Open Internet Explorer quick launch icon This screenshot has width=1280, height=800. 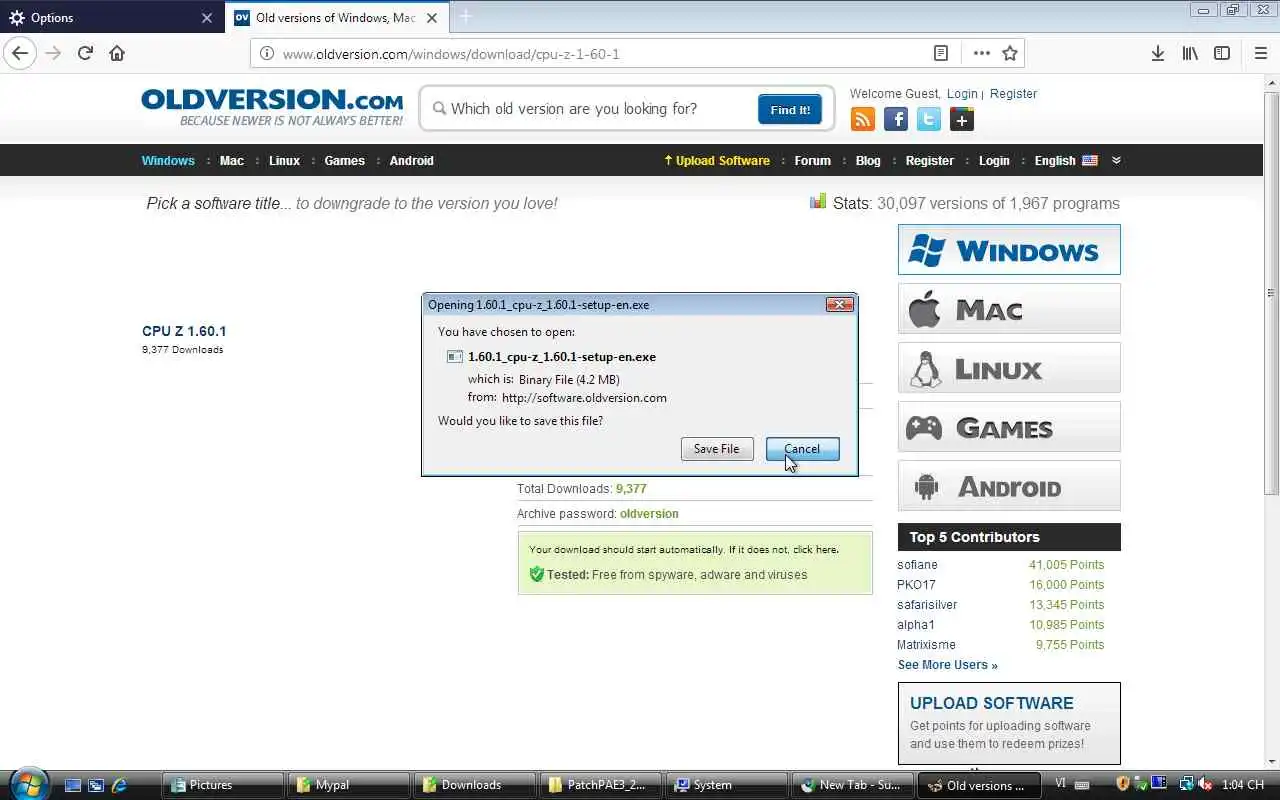point(119,785)
